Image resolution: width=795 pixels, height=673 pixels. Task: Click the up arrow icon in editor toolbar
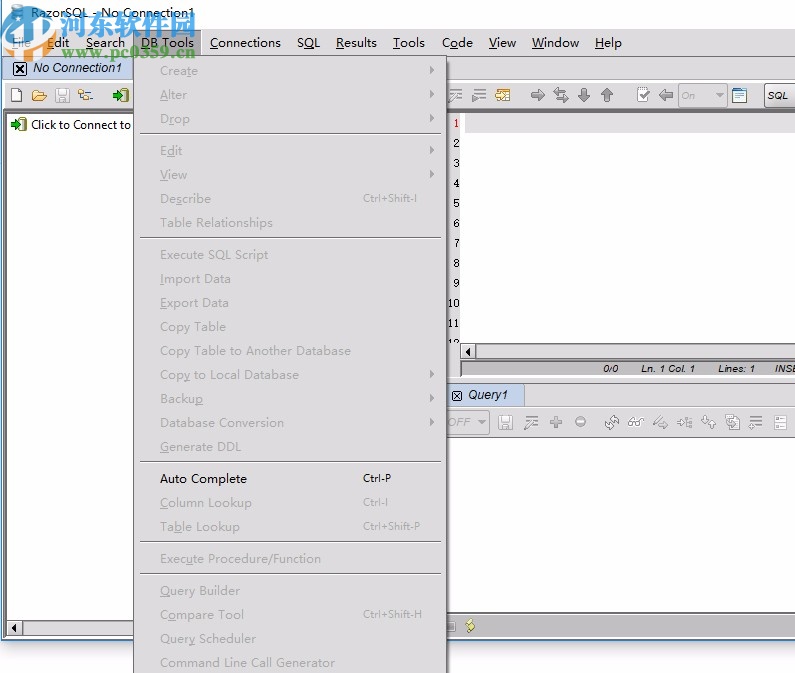click(x=607, y=95)
